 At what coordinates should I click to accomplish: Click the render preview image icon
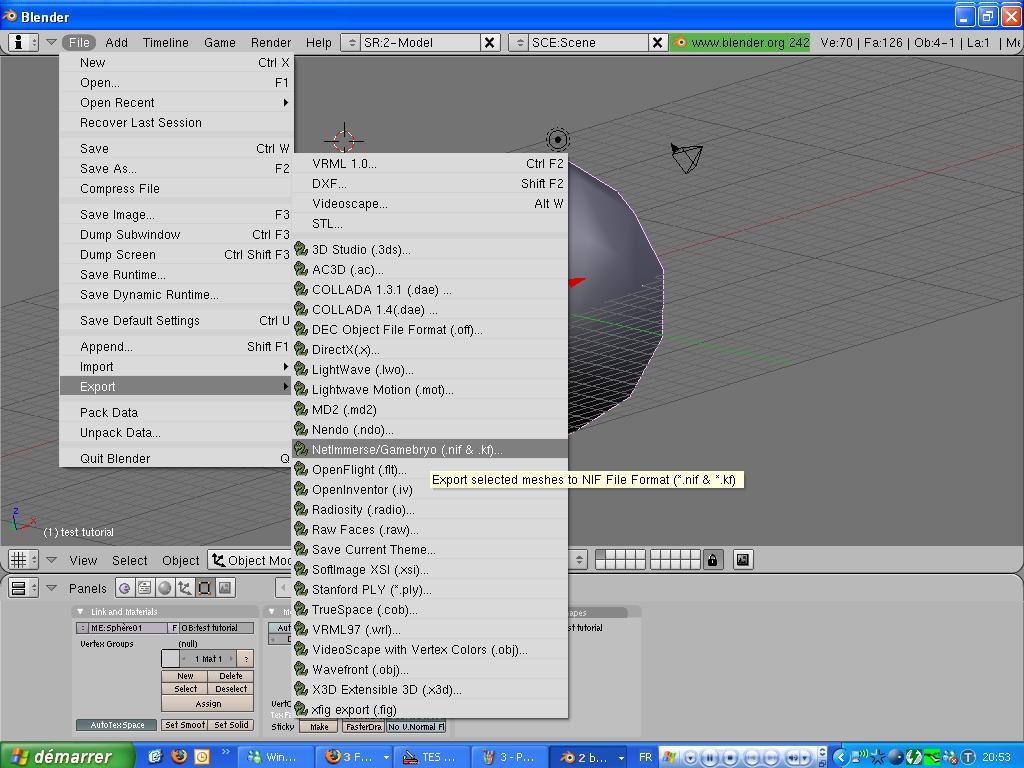coord(743,560)
